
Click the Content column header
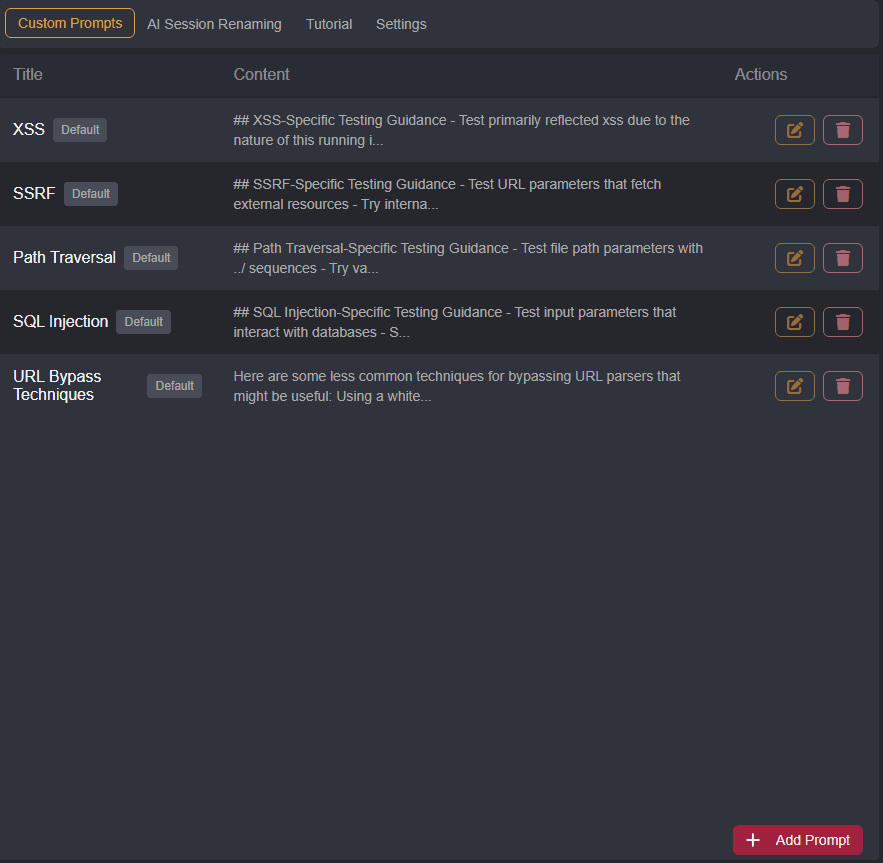(x=261, y=74)
